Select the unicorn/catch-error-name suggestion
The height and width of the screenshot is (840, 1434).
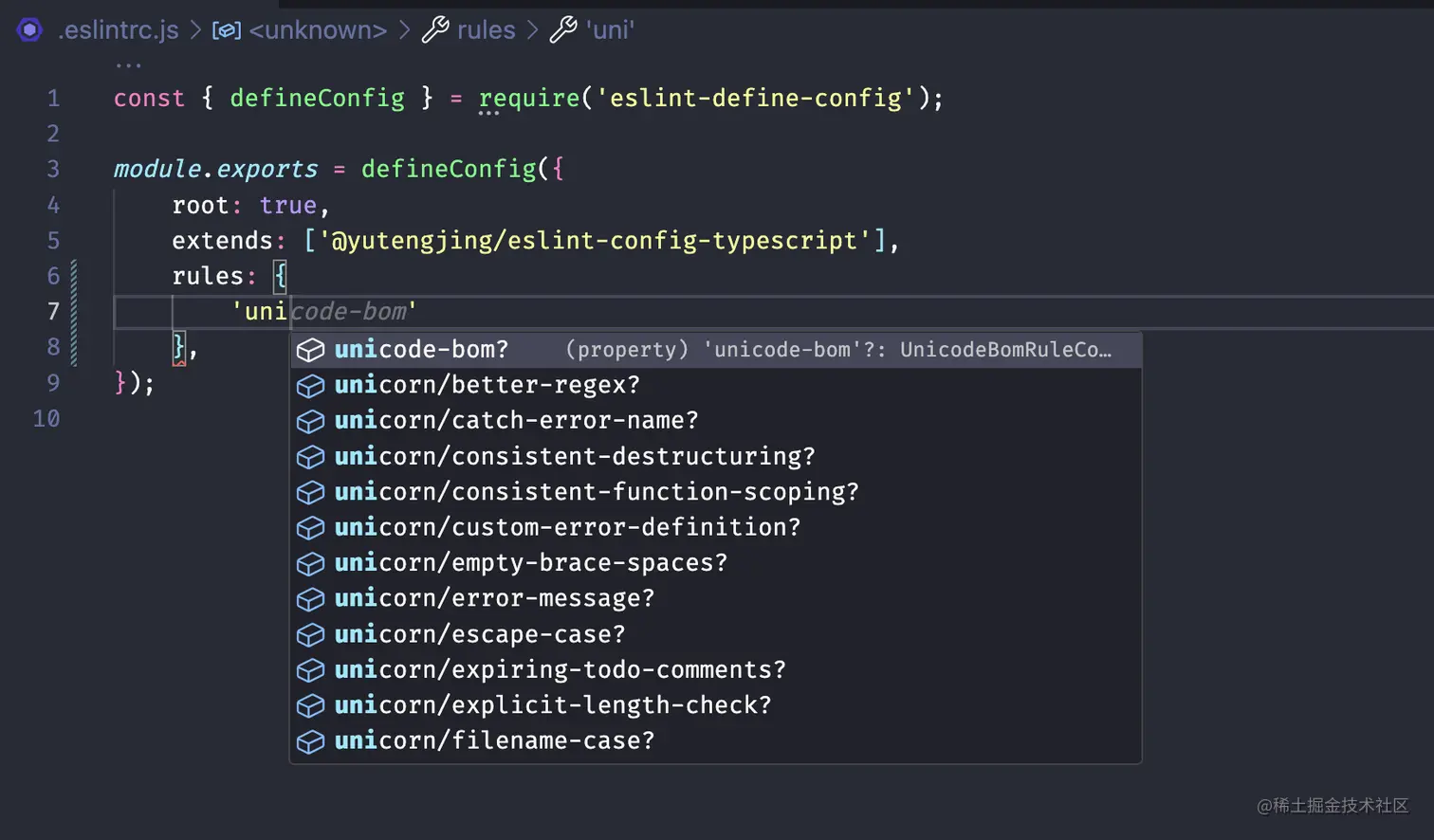516,420
